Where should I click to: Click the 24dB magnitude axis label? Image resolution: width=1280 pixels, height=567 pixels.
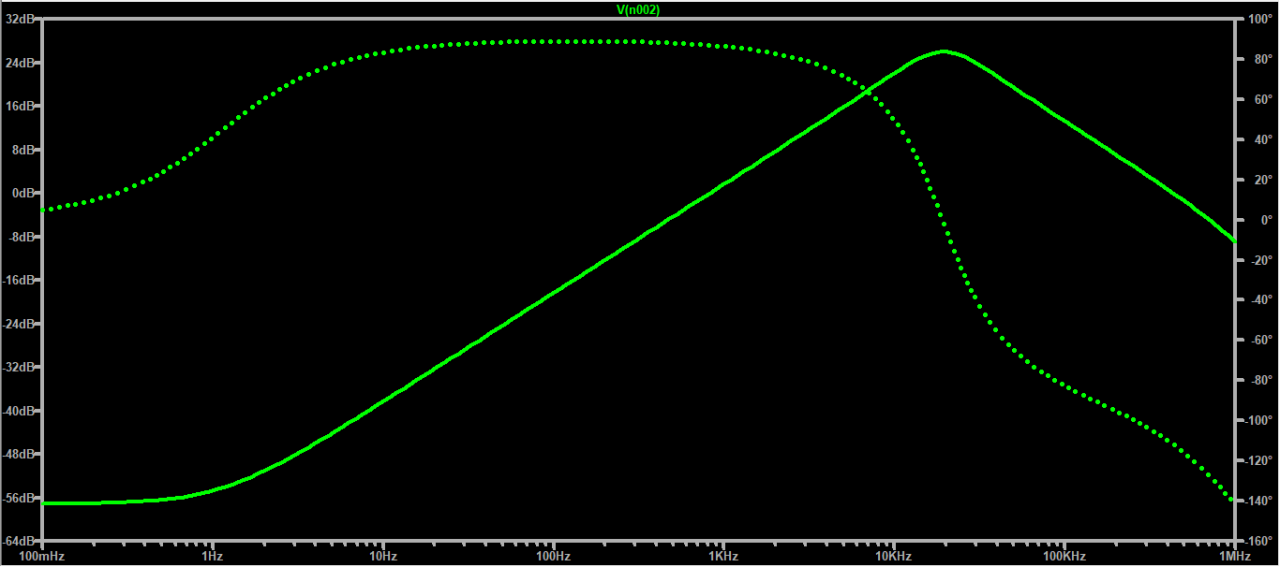[x=22, y=63]
